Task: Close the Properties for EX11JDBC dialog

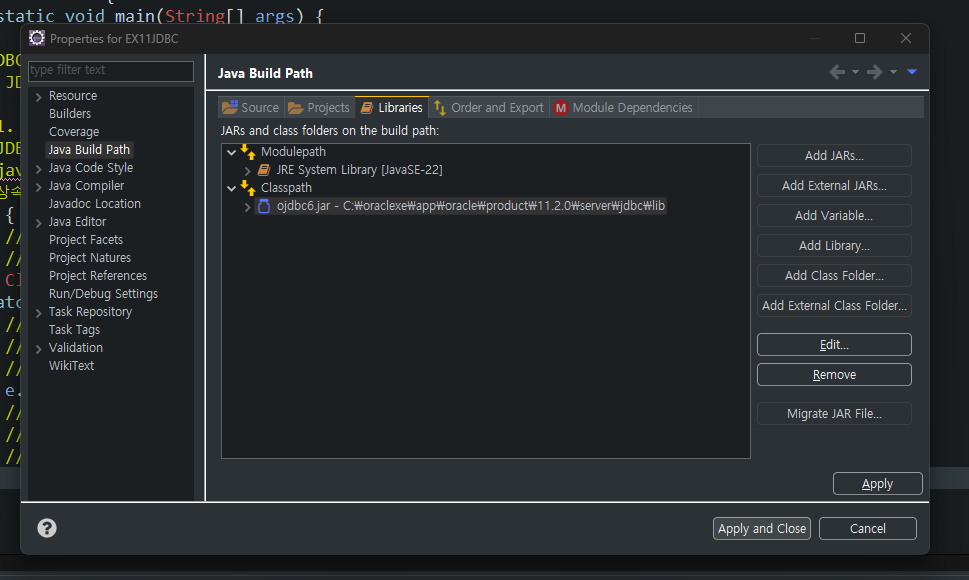Action: pos(906,38)
